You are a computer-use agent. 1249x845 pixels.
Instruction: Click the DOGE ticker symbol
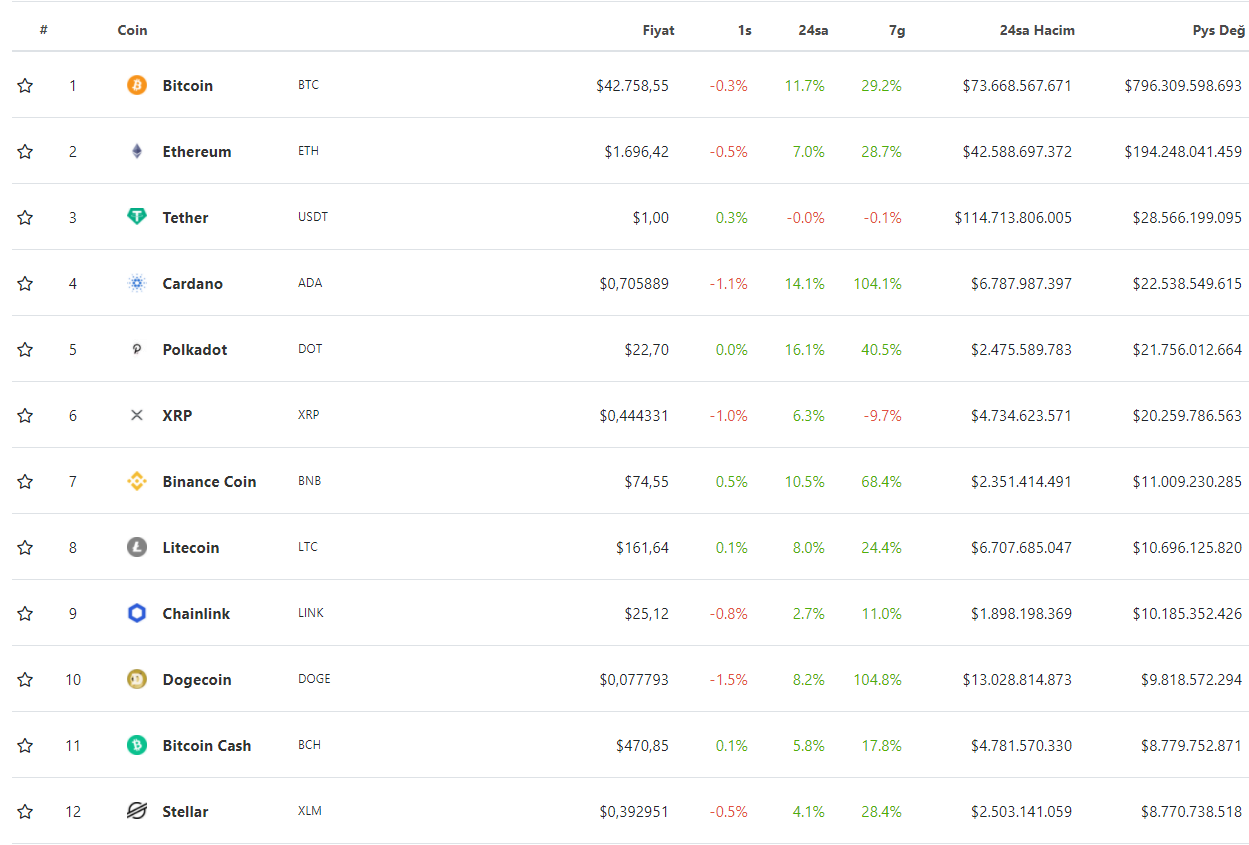pyautogui.click(x=314, y=679)
